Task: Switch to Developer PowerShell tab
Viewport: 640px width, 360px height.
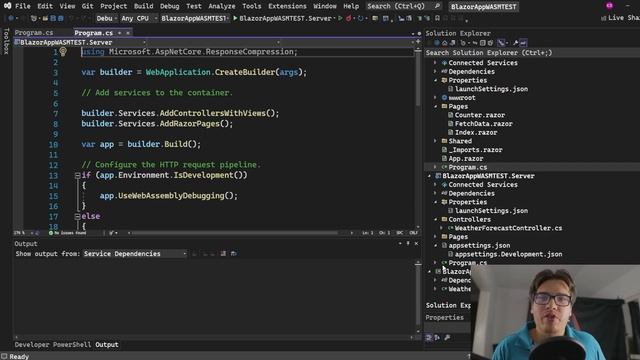Action: tap(53, 344)
